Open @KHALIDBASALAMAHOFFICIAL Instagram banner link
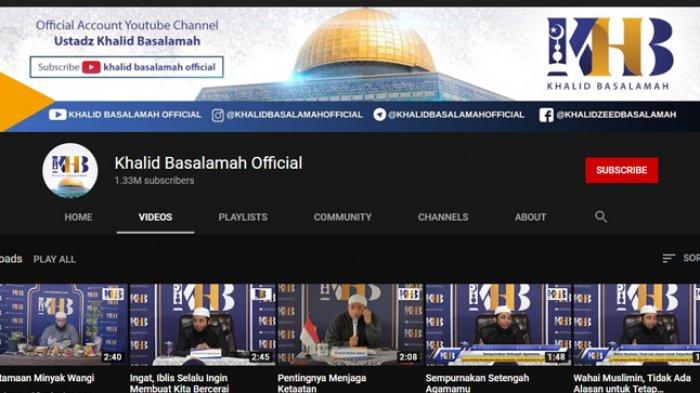 tap(294, 115)
